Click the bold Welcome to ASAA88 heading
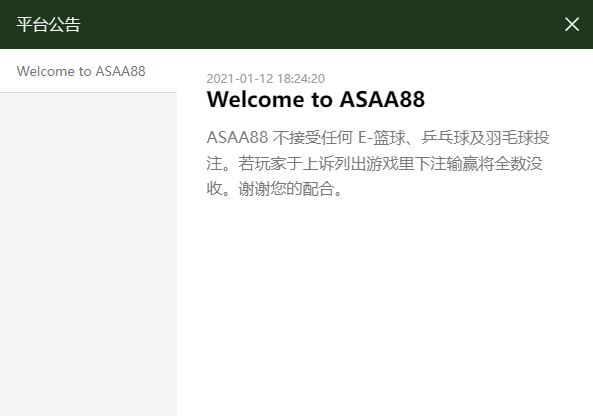The image size is (593, 416). tap(316, 99)
